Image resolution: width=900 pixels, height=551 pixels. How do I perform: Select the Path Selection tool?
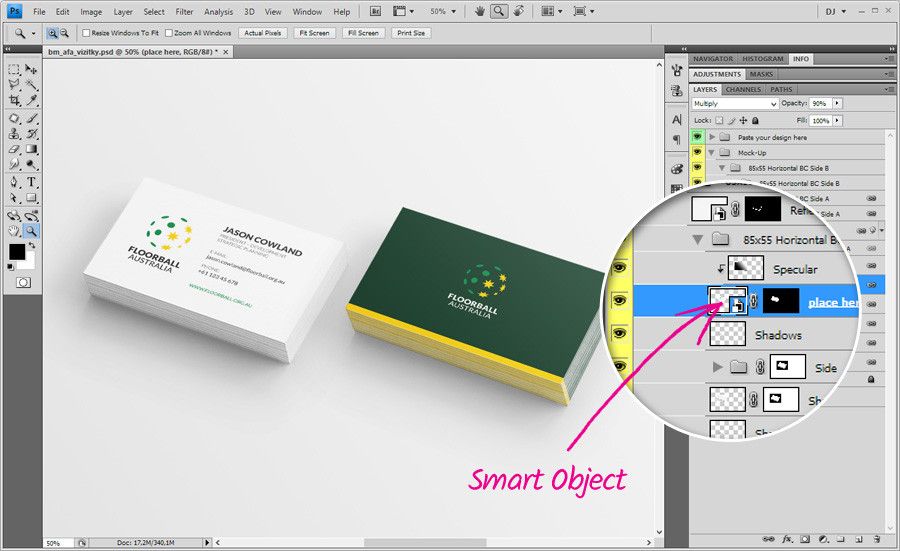click(x=14, y=198)
